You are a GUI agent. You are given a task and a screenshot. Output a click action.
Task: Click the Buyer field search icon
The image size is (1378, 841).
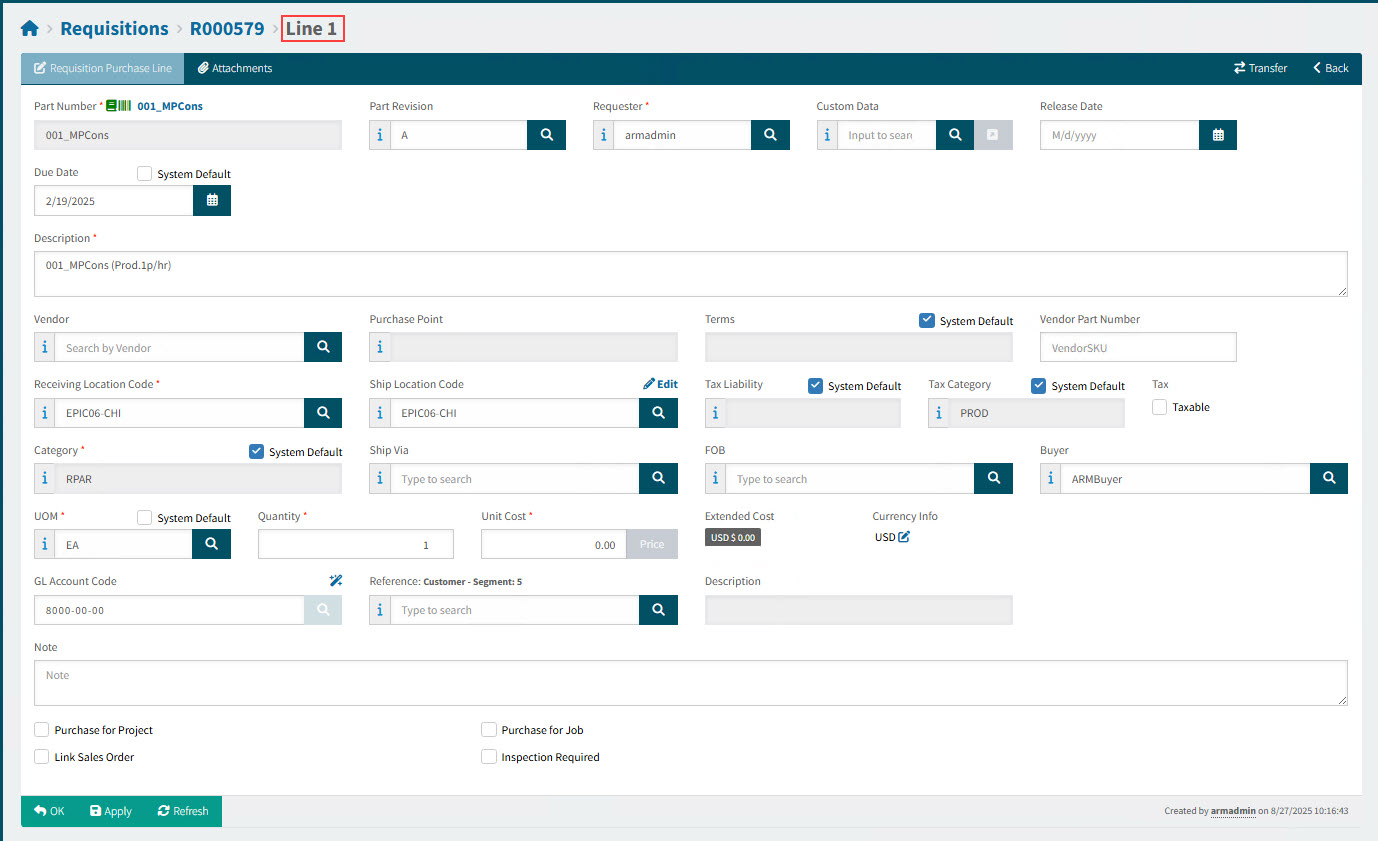coord(1328,479)
